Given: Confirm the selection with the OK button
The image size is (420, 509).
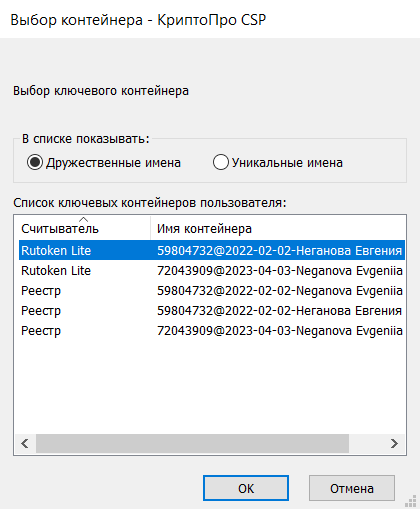Looking at the screenshot, I should point(246,488).
